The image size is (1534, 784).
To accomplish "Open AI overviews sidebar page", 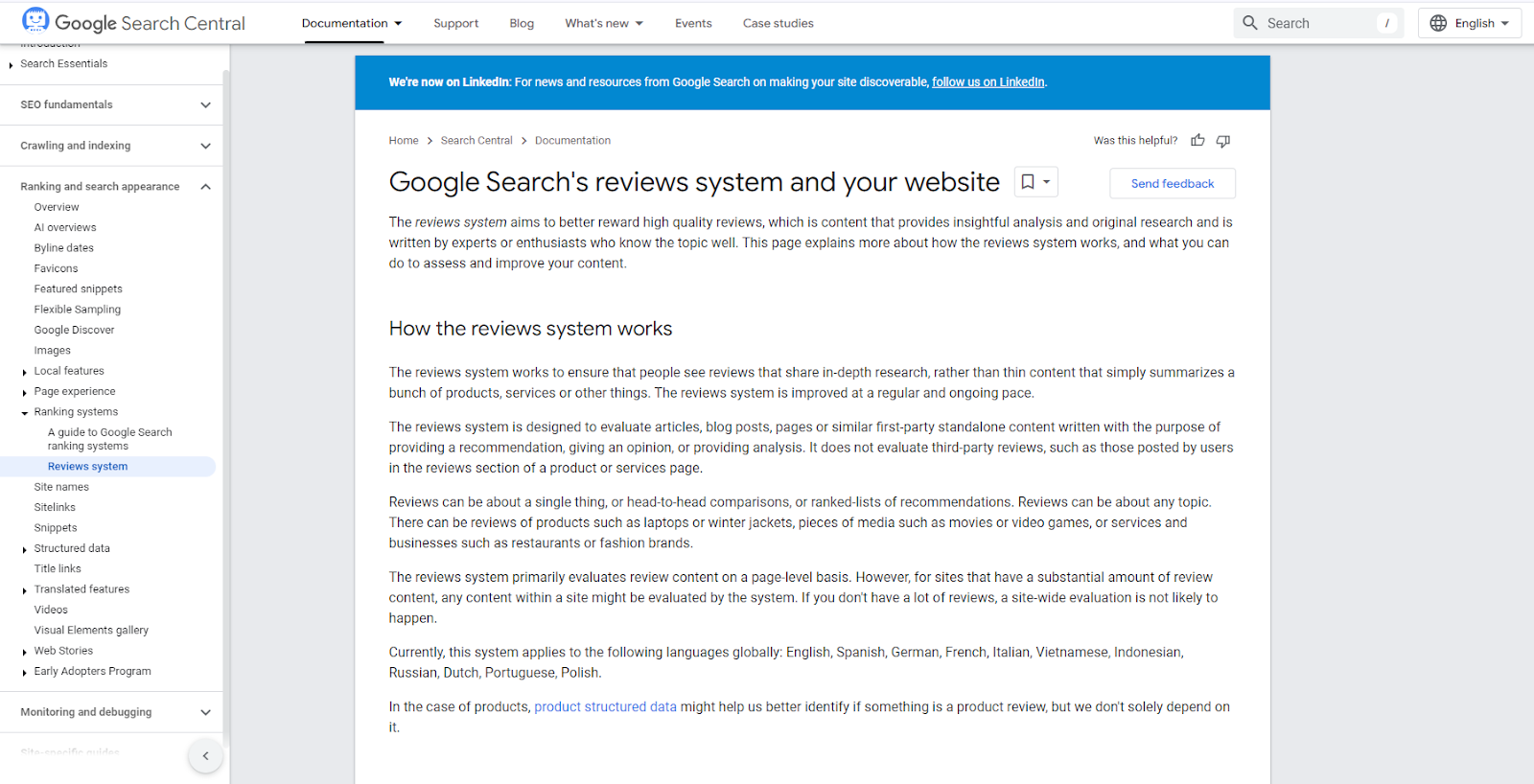I will click(x=65, y=227).
